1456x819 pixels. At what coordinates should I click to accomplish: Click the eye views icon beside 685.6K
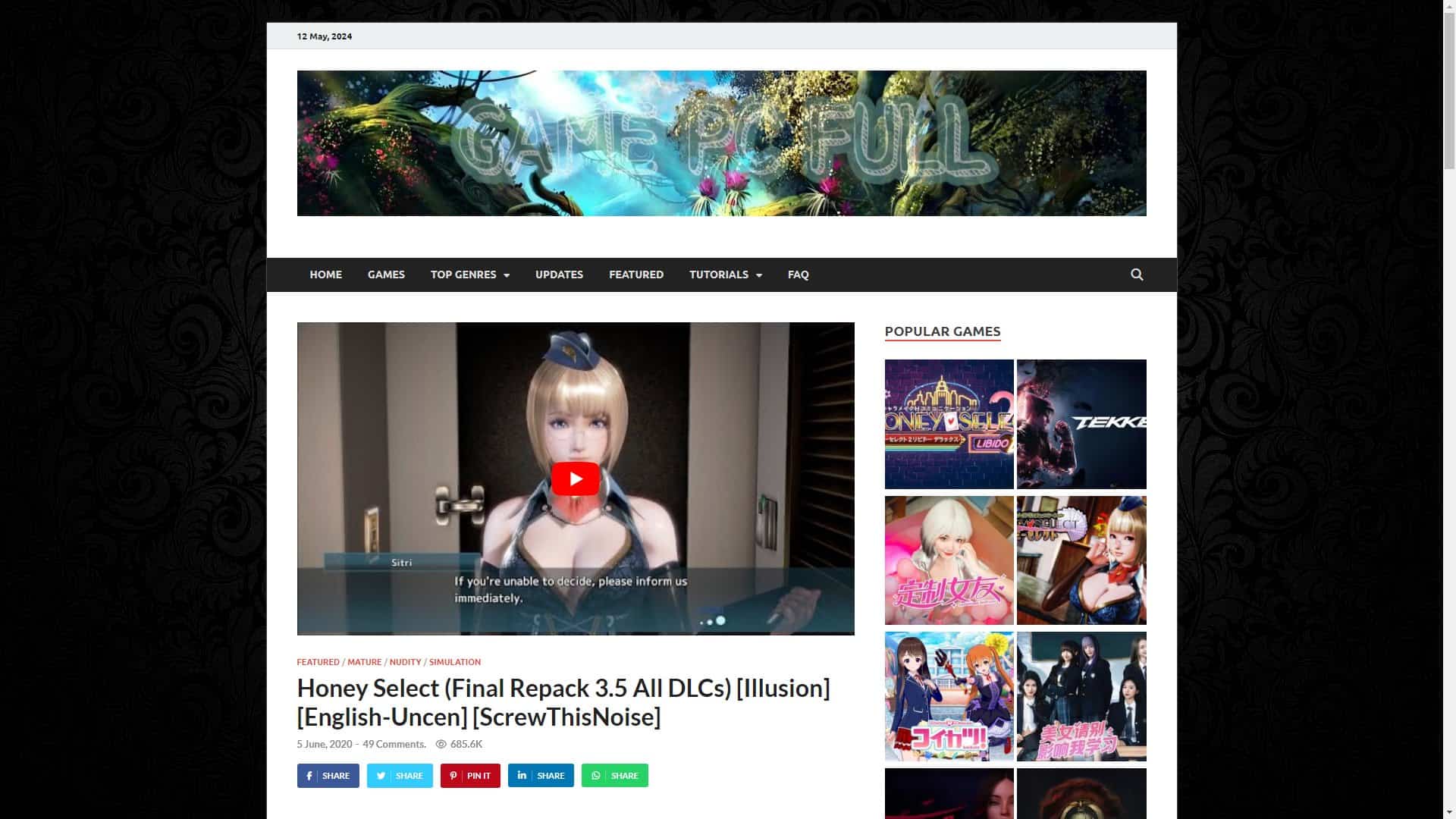coord(441,744)
